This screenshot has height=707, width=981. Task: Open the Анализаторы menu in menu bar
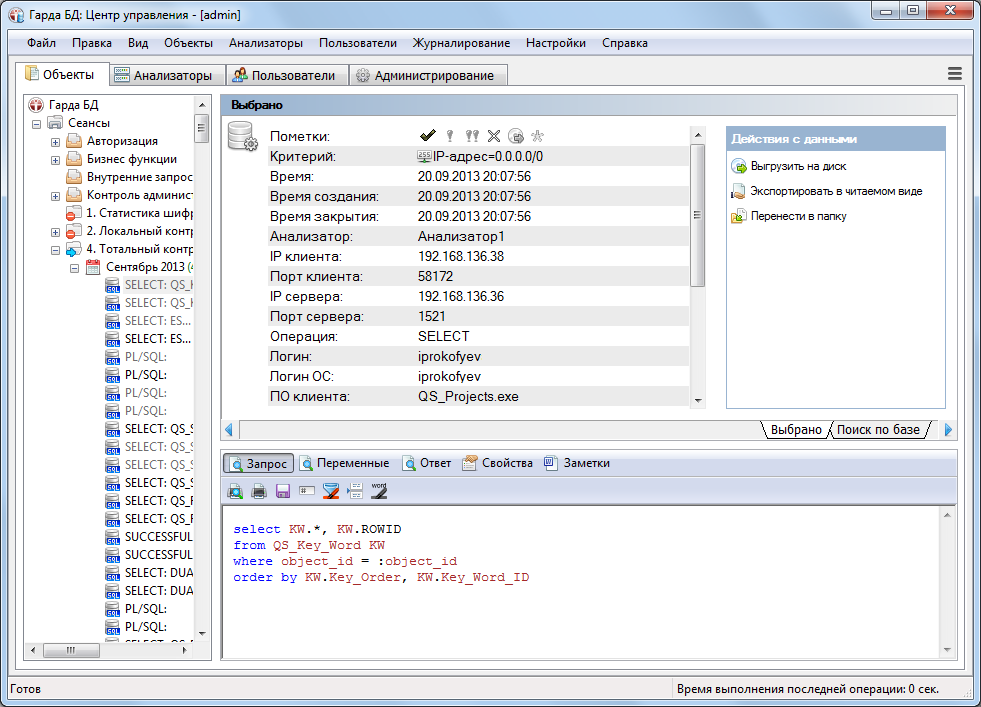point(265,43)
